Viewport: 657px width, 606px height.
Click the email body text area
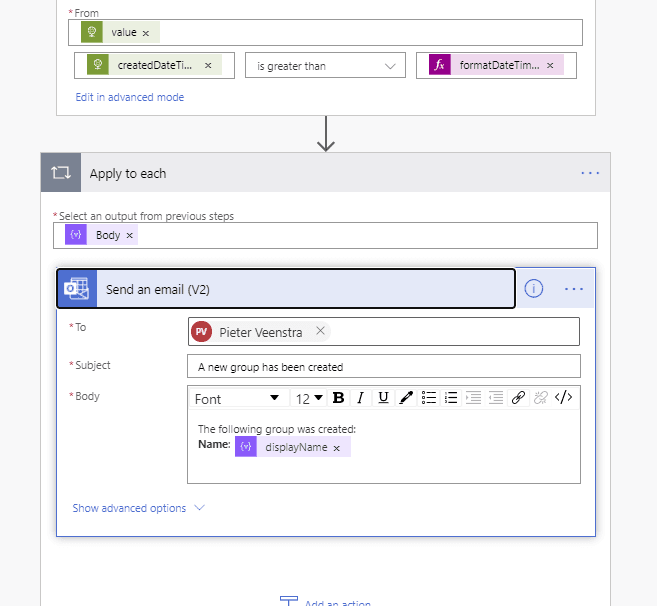pyautogui.click(x=384, y=447)
